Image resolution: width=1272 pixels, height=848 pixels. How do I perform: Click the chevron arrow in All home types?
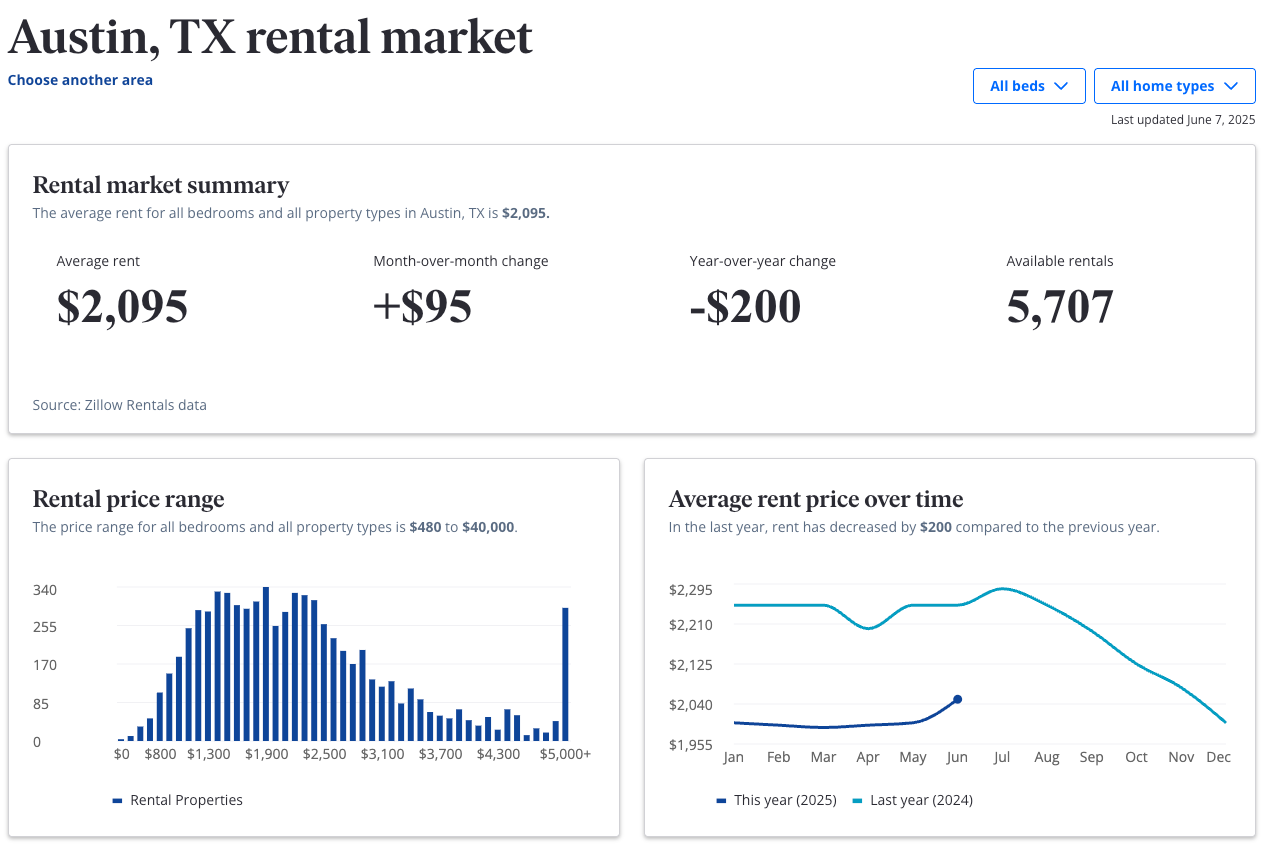(1231, 86)
